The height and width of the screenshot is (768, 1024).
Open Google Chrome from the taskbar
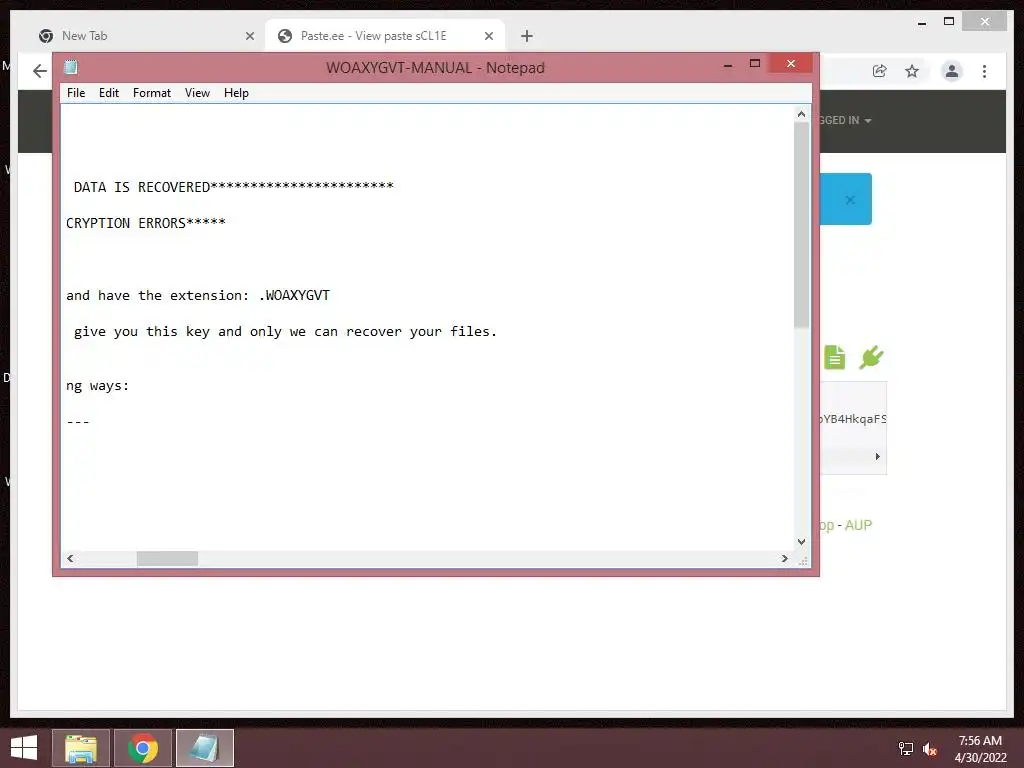click(143, 748)
